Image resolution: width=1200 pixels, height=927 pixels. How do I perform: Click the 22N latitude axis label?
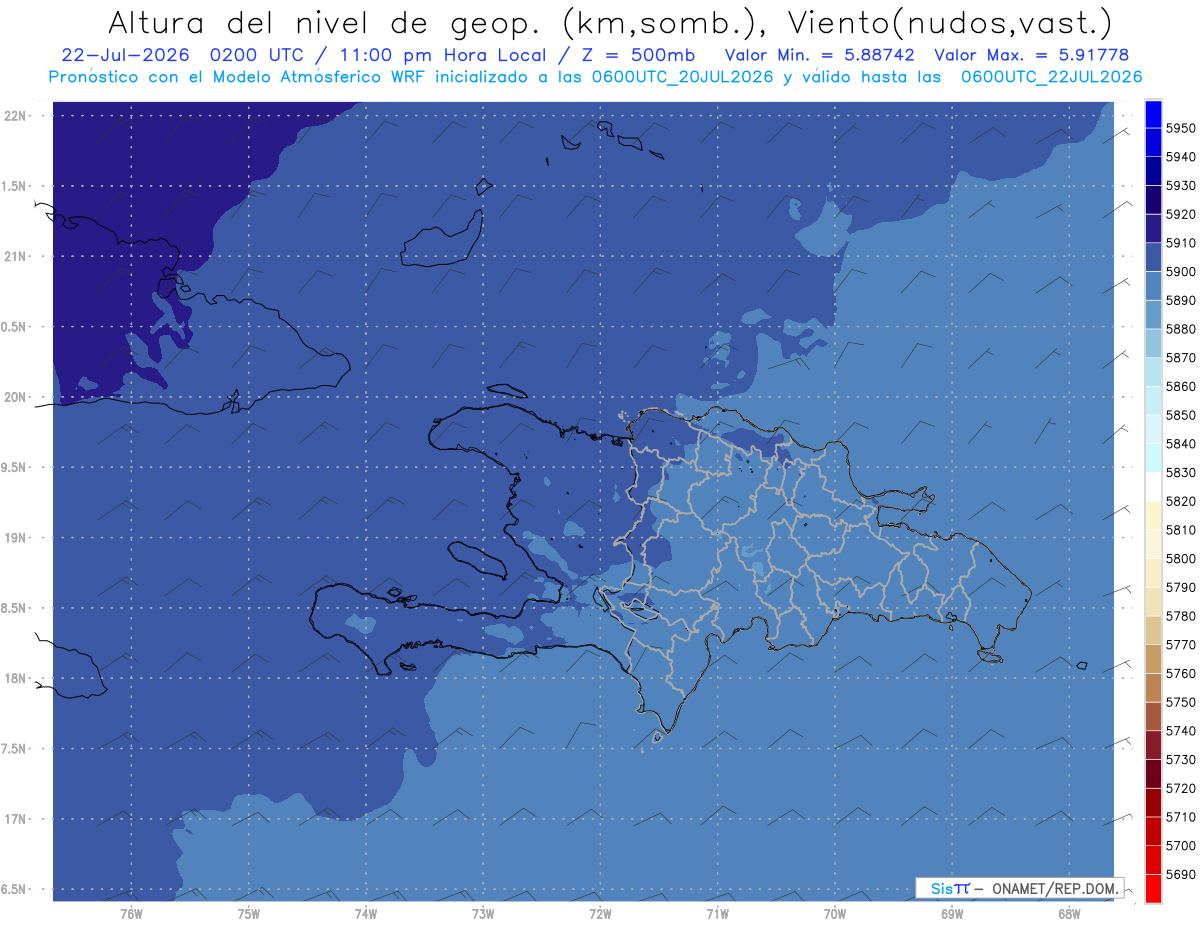click(x=15, y=115)
